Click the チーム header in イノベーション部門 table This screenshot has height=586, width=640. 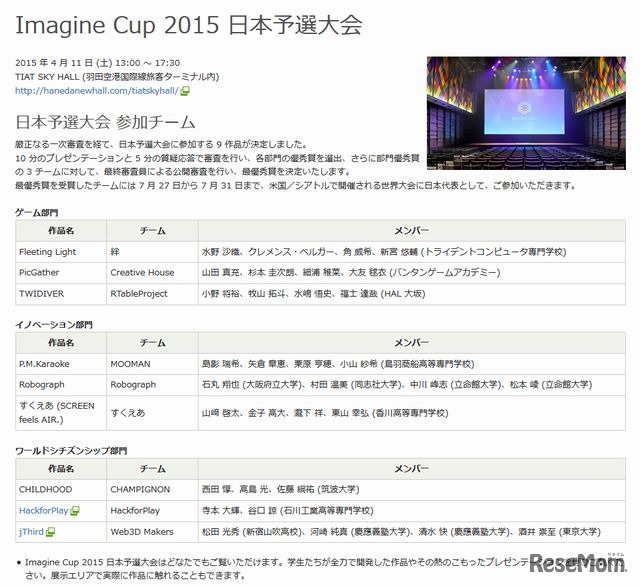(152, 343)
